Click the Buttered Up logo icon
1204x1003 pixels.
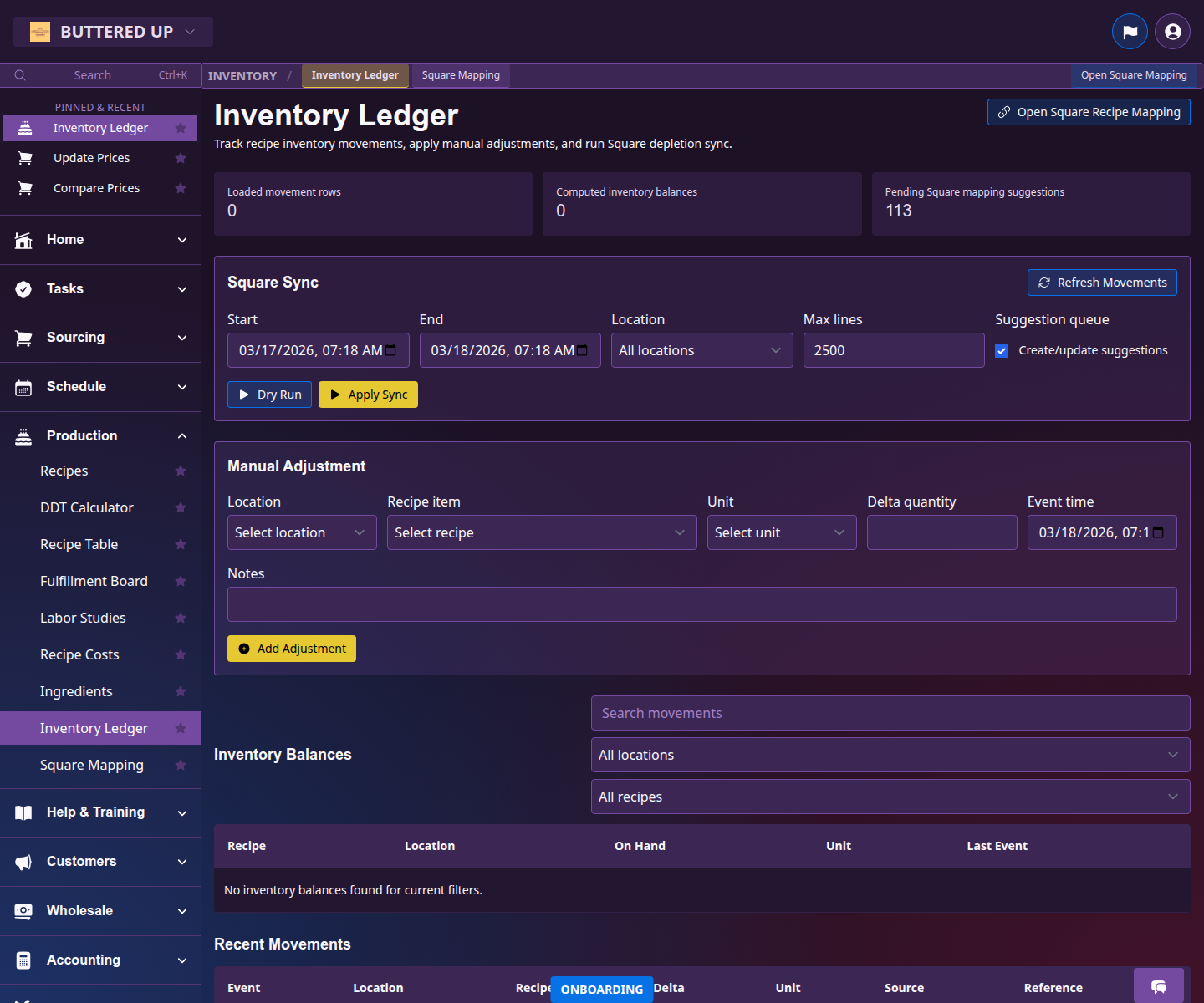(x=40, y=31)
